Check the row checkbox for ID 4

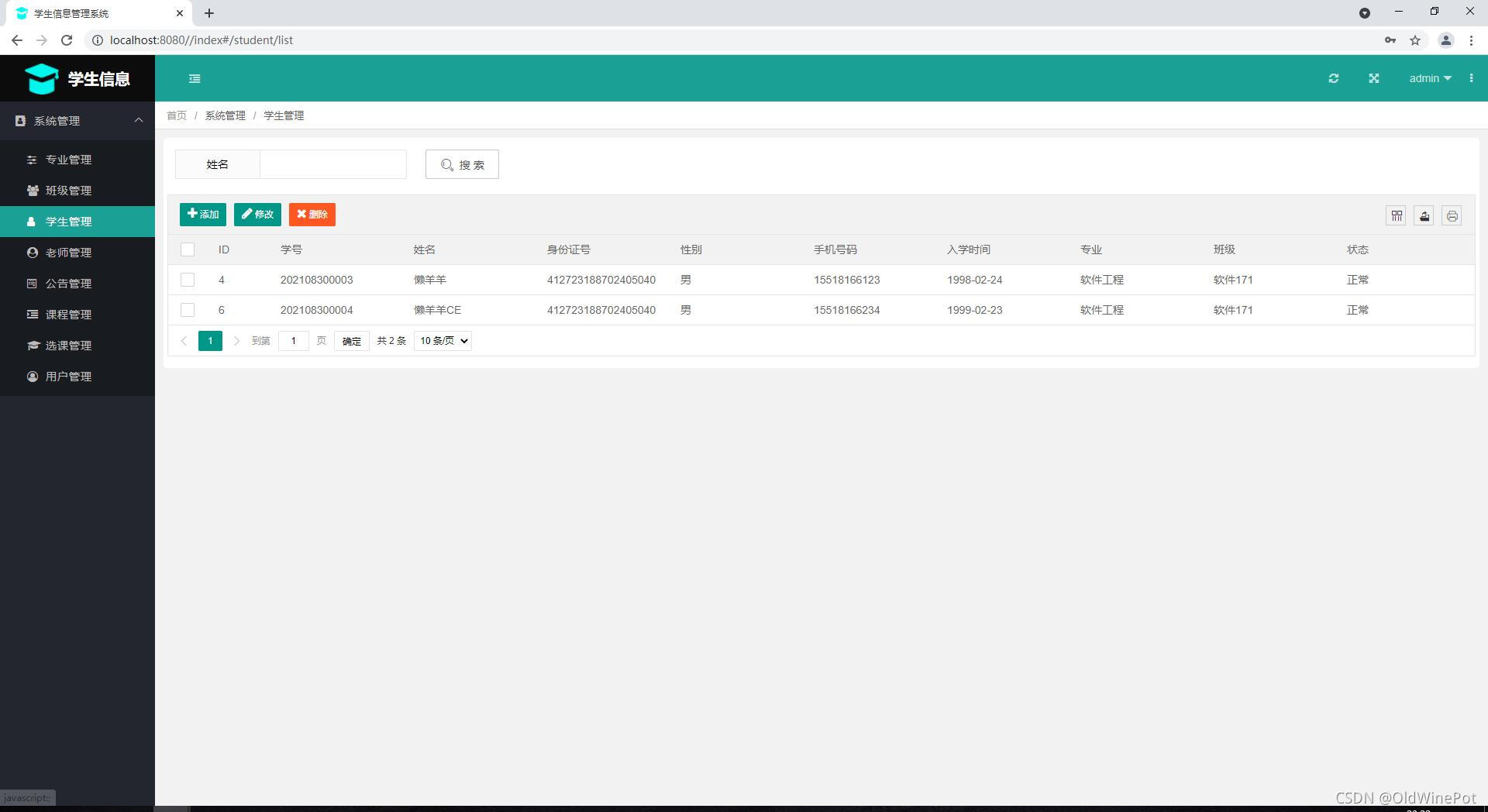(x=188, y=280)
